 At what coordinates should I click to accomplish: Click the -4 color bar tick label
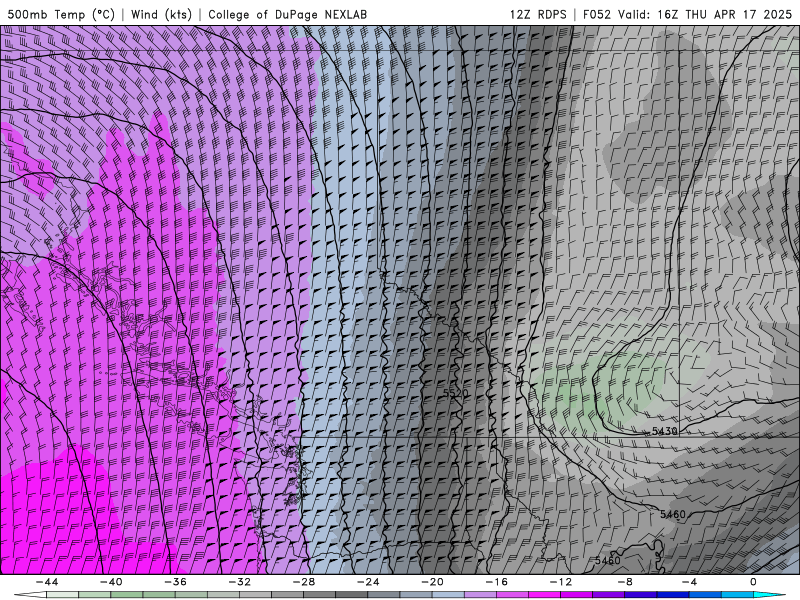point(689,582)
